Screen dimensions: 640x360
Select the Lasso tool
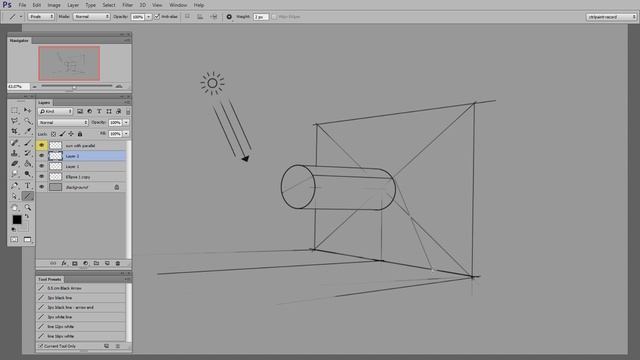point(15,121)
